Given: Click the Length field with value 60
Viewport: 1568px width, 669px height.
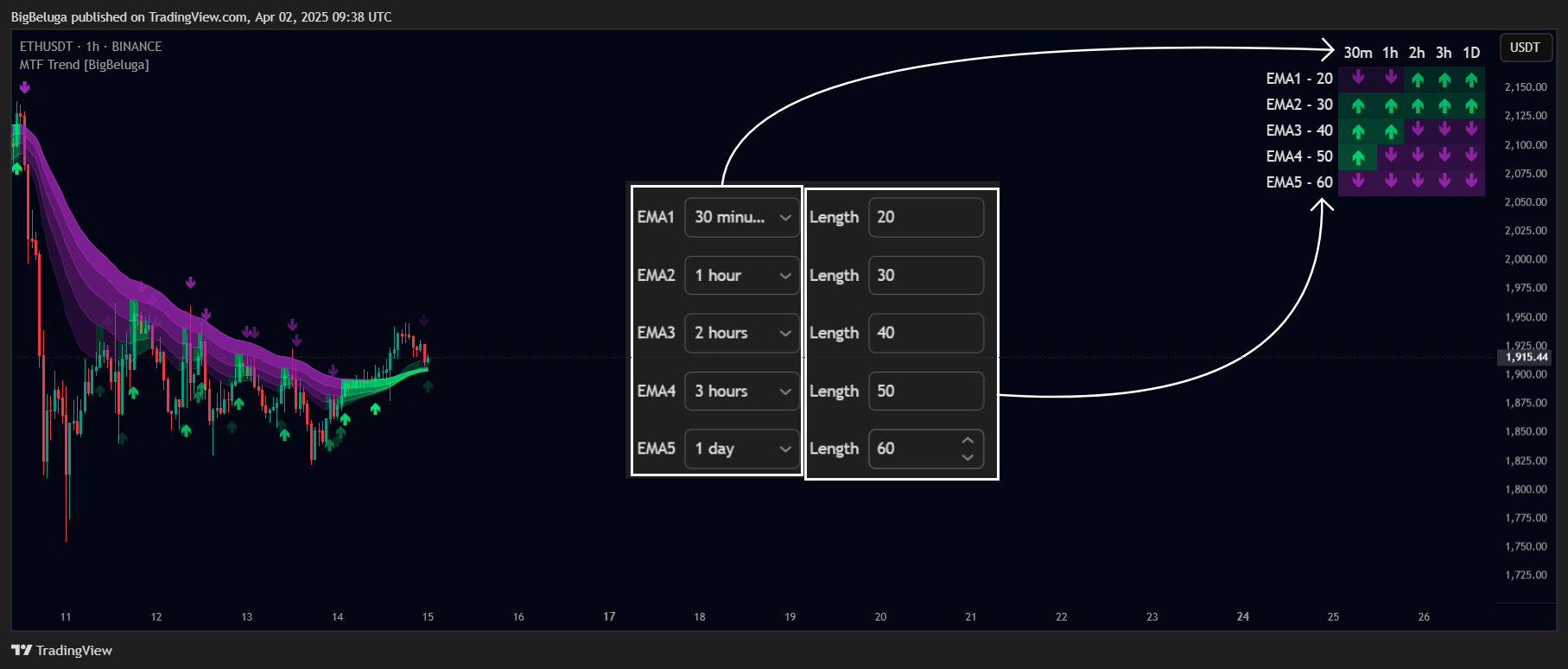Looking at the screenshot, I should (x=925, y=449).
